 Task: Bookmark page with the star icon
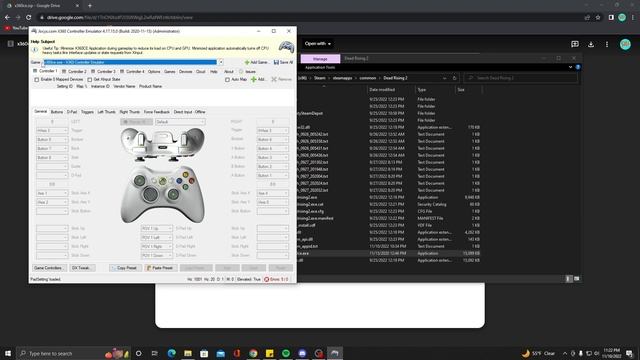(598, 18)
